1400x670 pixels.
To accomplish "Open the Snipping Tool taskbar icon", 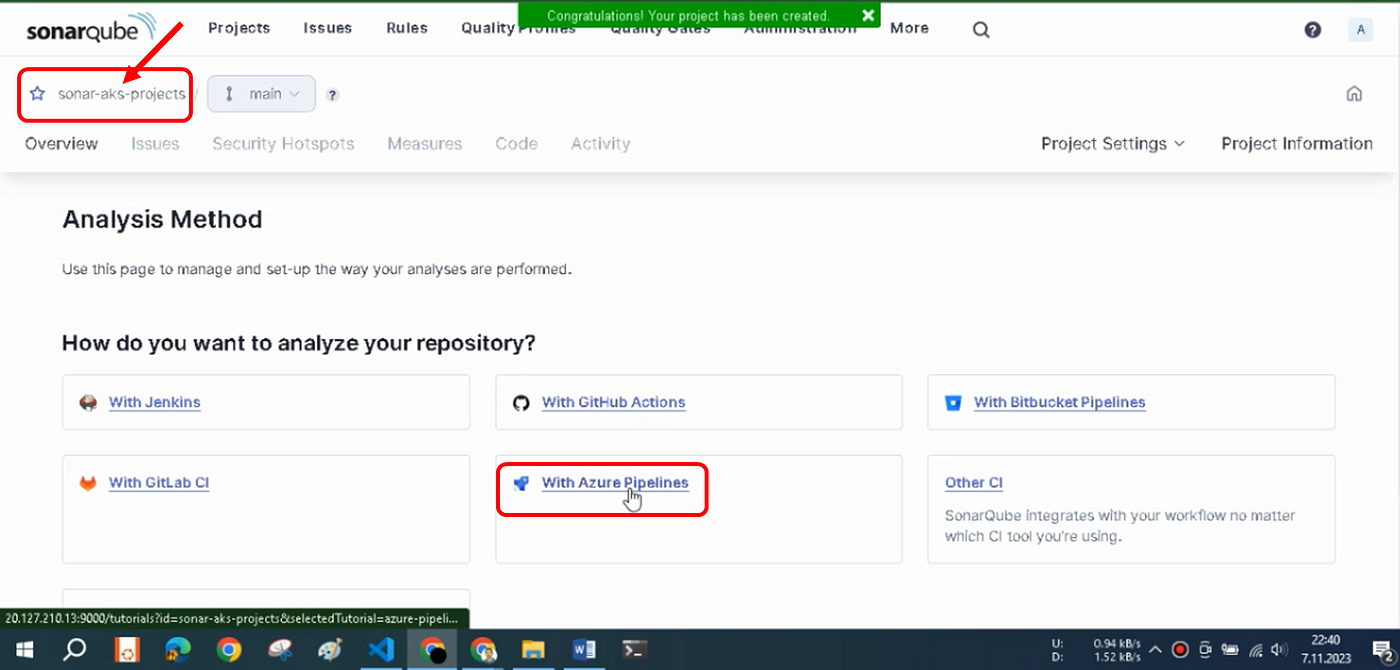I will pos(279,650).
